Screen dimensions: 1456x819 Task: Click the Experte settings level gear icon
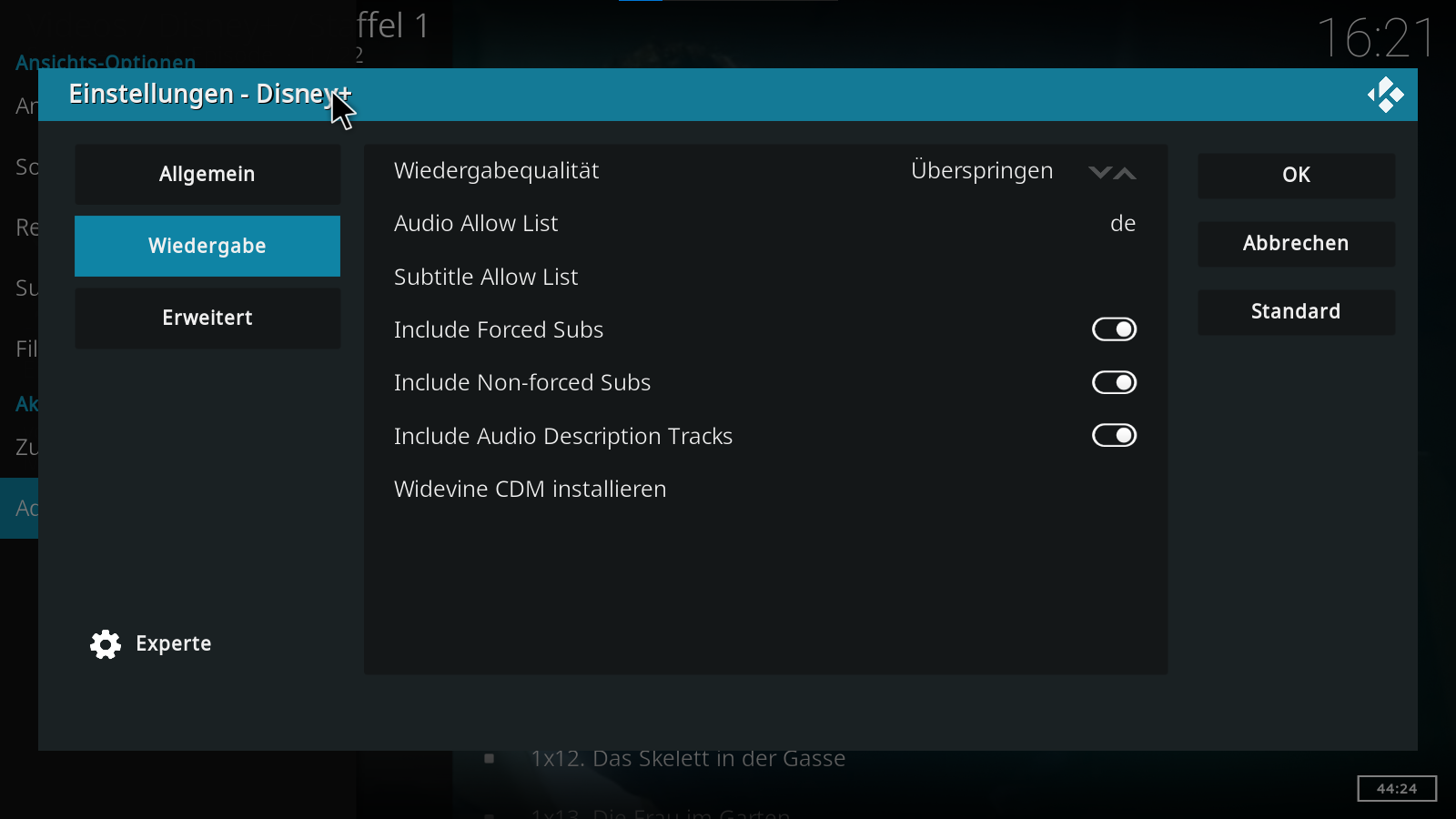(106, 644)
